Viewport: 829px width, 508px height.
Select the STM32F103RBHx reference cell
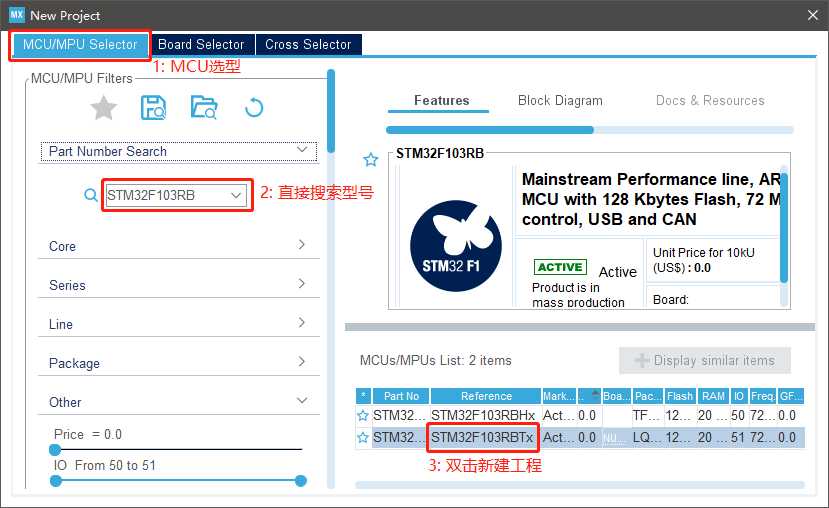coord(483,415)
